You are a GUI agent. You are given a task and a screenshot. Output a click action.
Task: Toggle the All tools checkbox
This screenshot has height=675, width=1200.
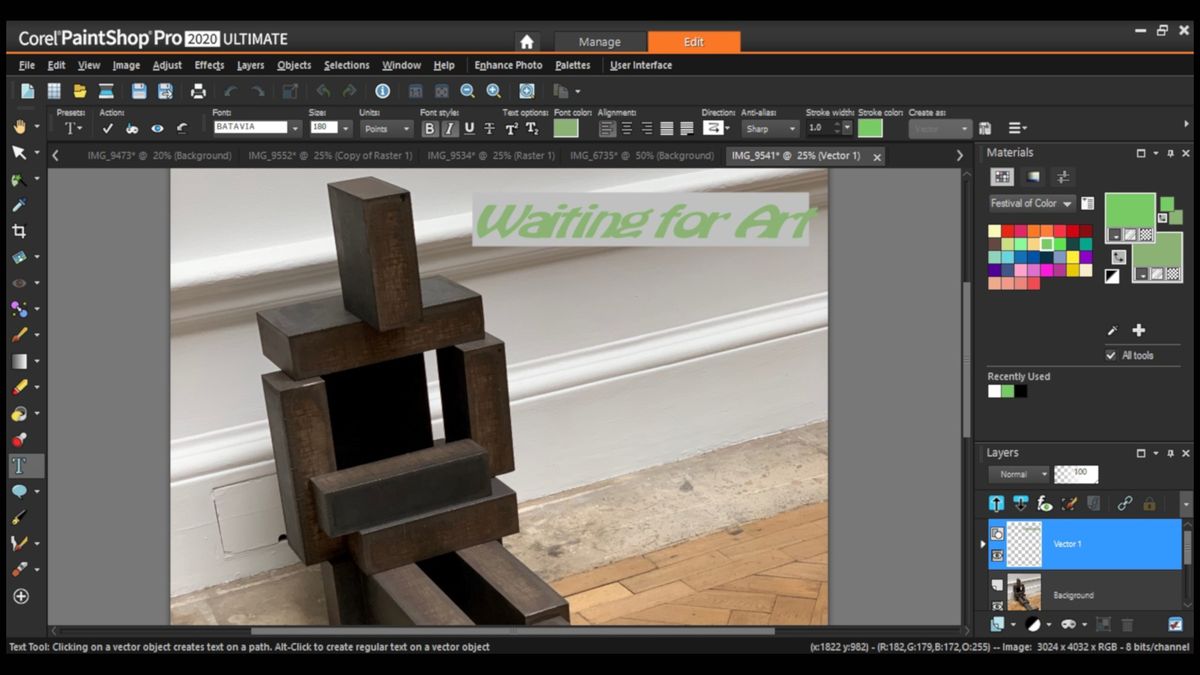click(x=1111, y=355)
